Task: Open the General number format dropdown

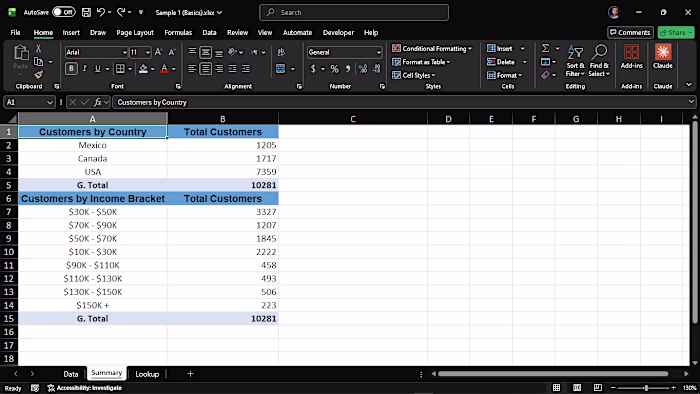Action: point(379,53)
